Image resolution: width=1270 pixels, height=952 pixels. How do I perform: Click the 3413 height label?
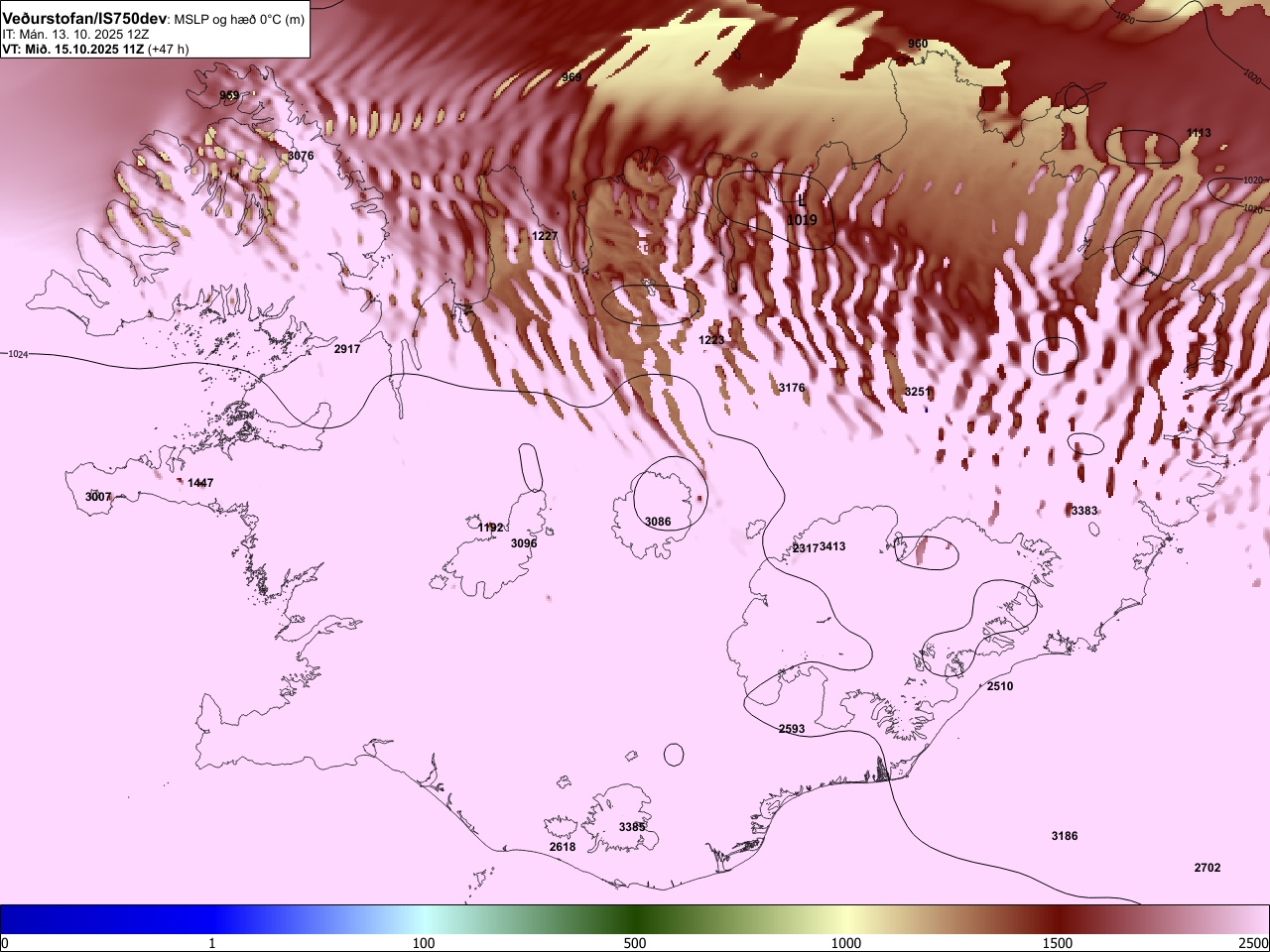[x=832, y=546]
